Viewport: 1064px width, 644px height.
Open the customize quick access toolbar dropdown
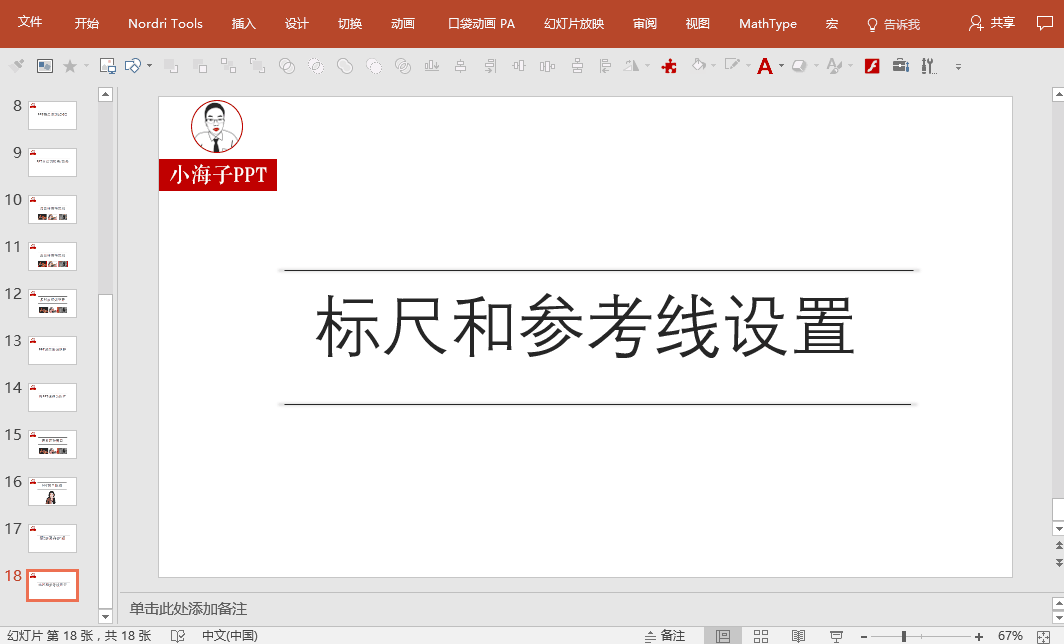958,67
